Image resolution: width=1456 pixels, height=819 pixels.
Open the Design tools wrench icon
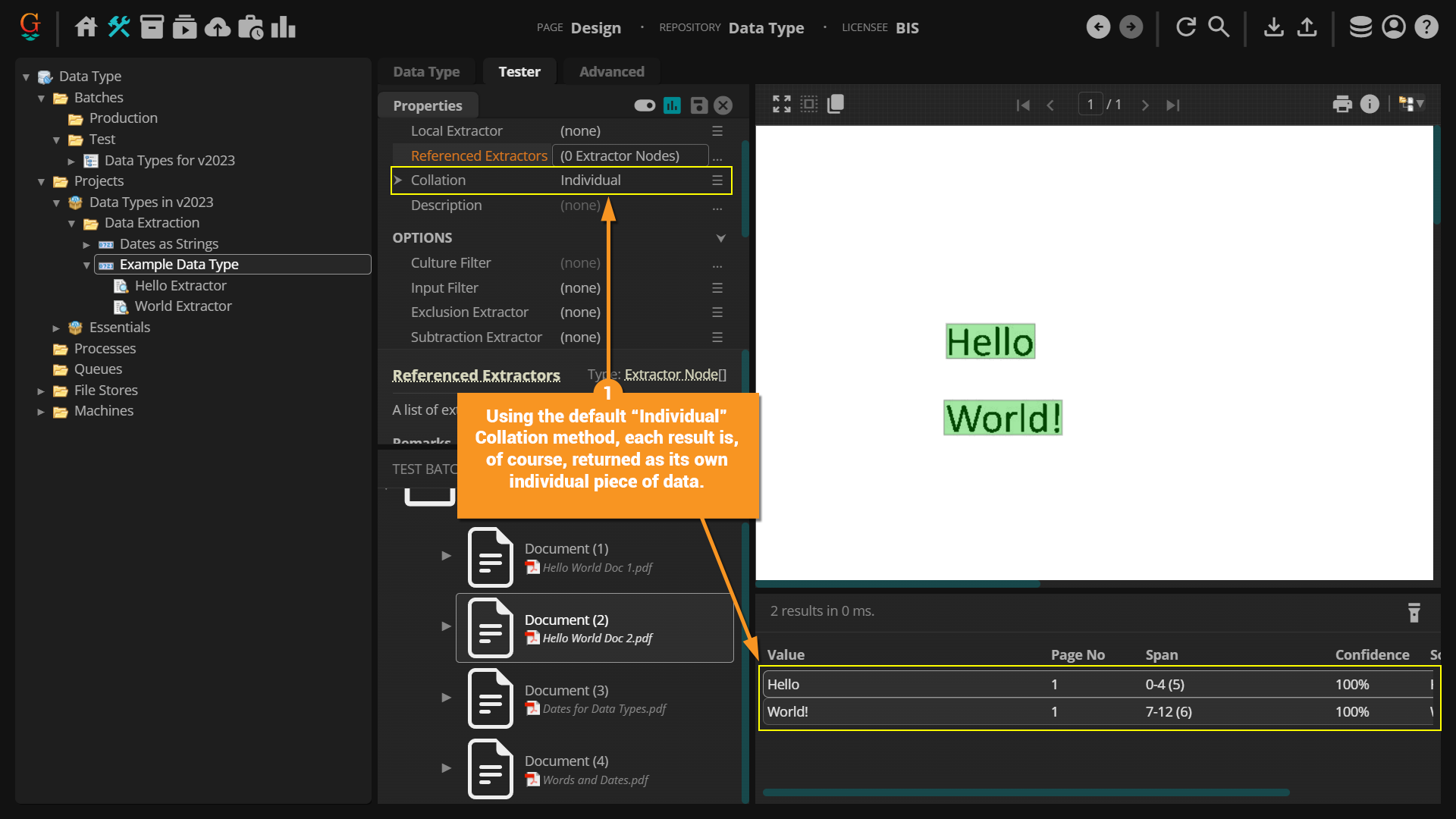119,27
